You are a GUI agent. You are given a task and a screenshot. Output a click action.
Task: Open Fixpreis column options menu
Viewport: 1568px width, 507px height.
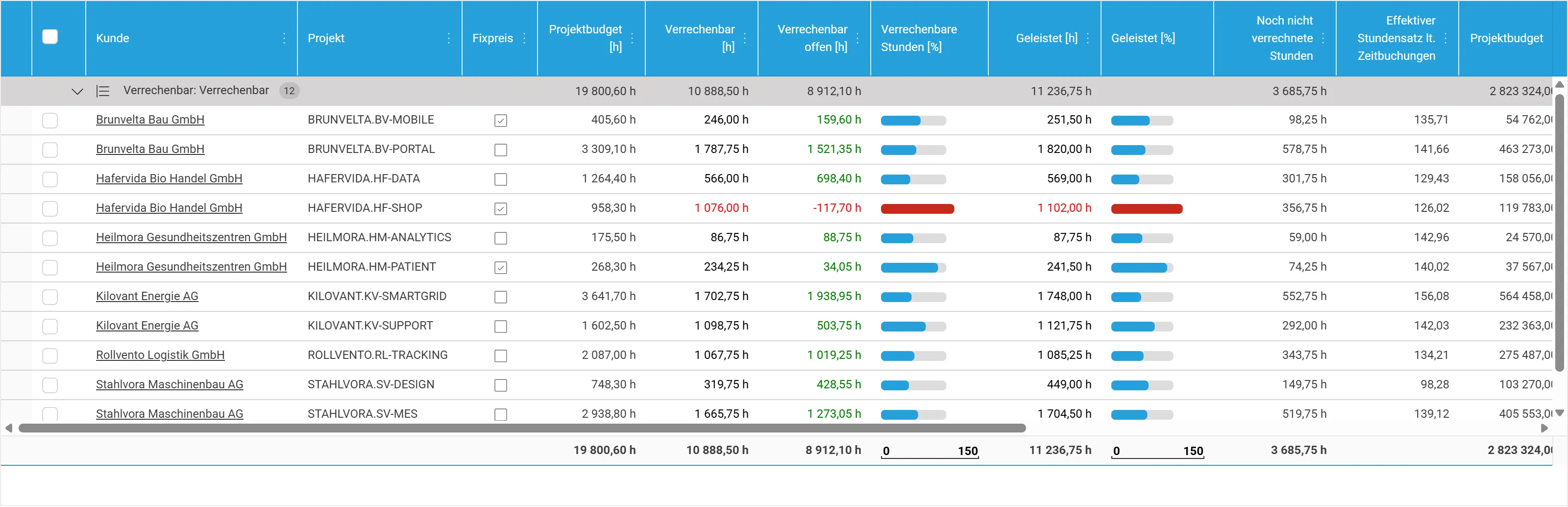(x=524, y=38)
